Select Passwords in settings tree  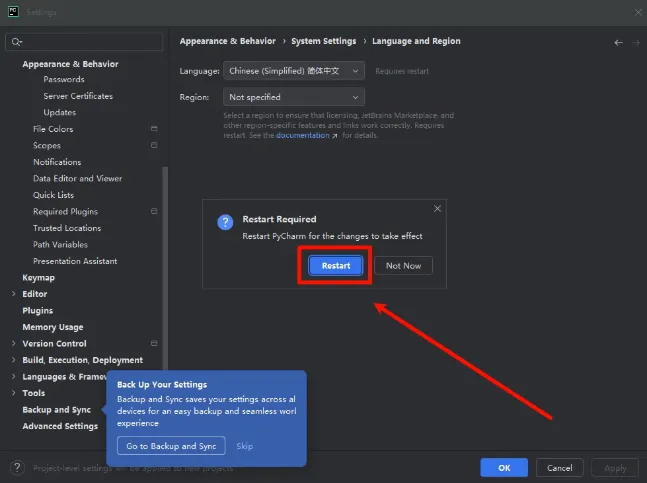coord(64,79)
